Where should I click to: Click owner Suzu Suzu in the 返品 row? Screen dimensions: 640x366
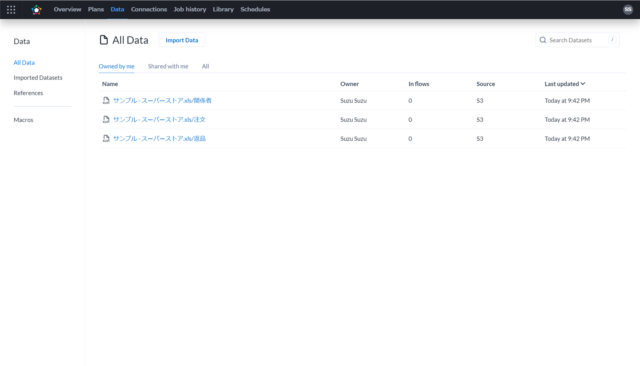[353, 138]
